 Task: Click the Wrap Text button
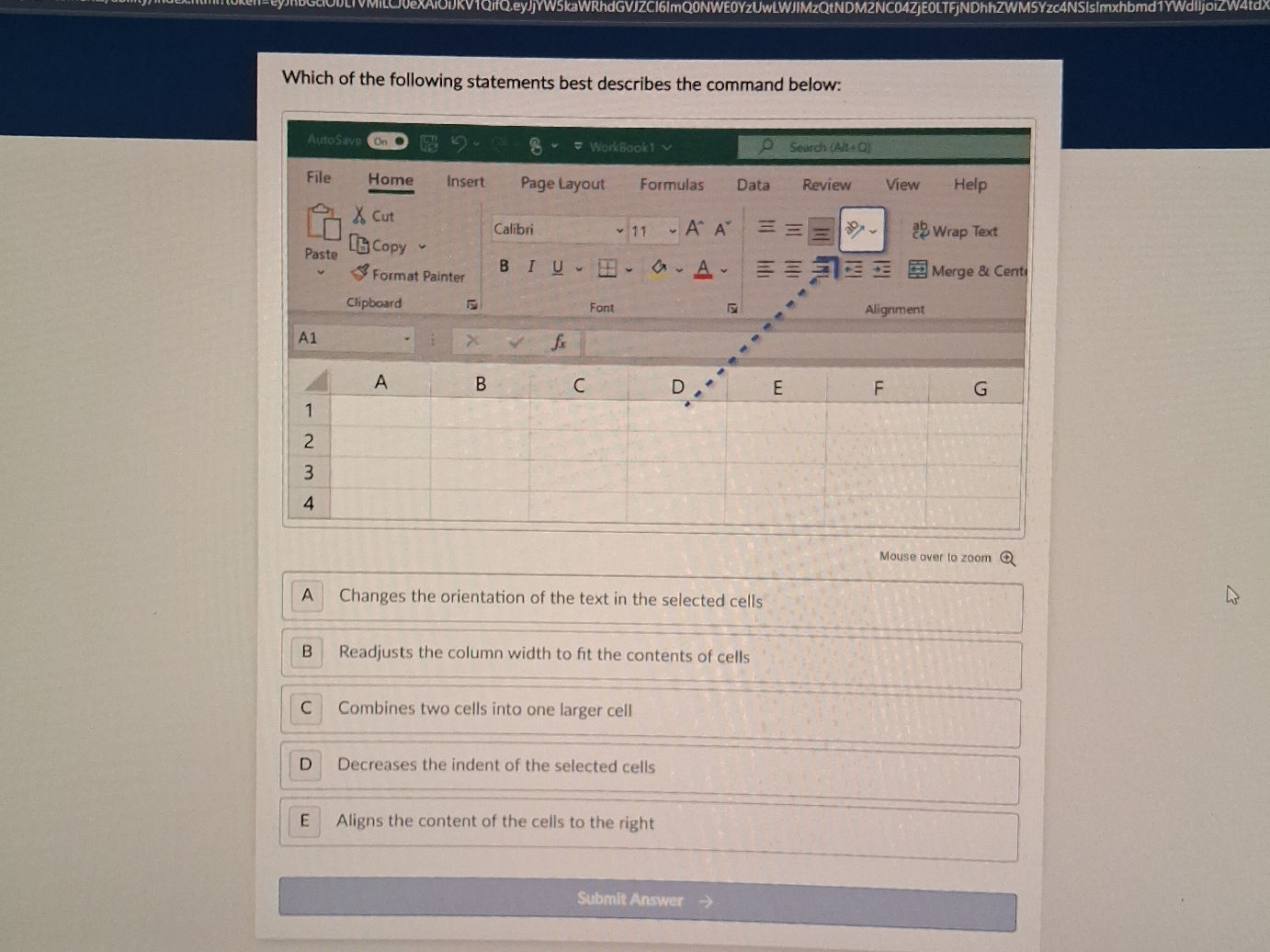[955, 232]
